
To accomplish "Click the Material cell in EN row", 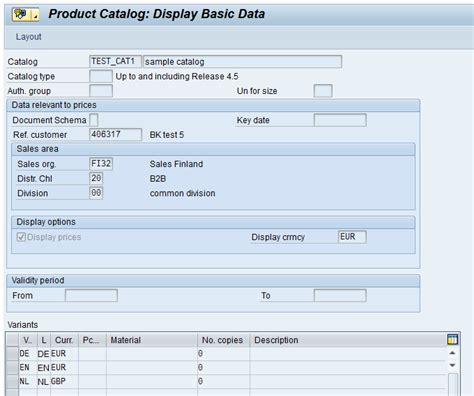I will click(152, 367).
